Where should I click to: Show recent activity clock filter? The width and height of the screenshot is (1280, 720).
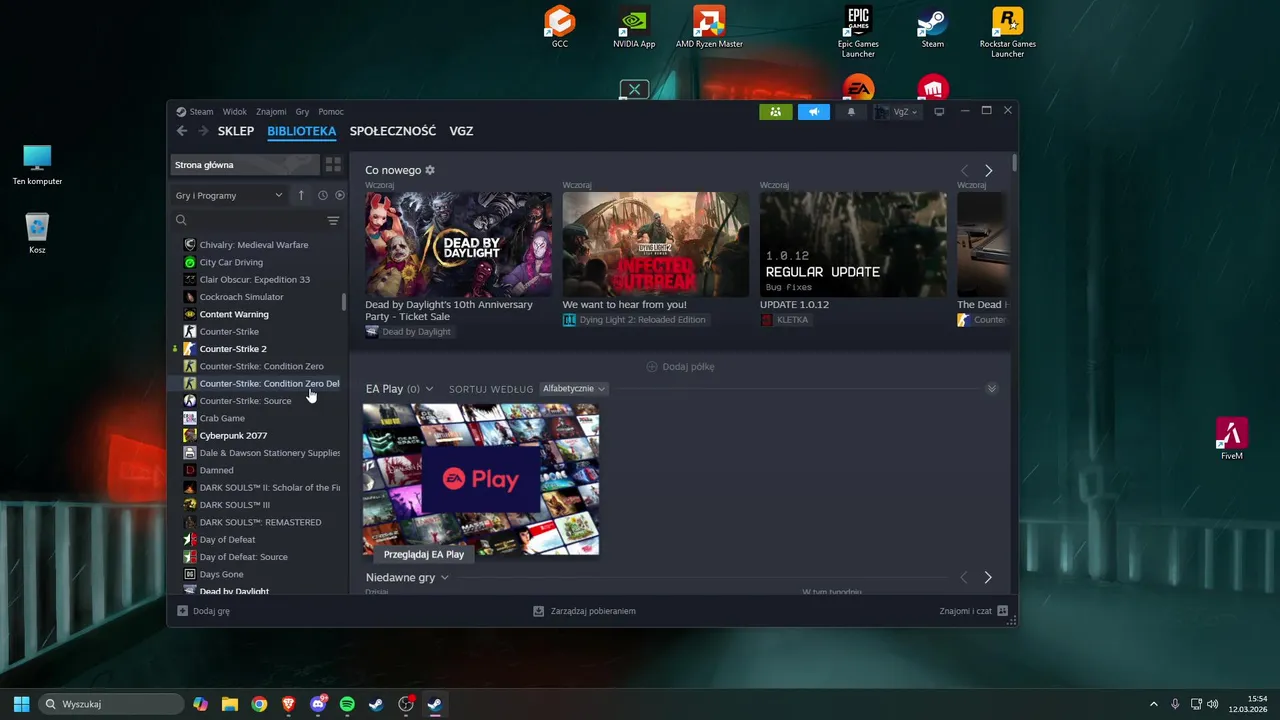pyautogui.click(x=323, y=195)
